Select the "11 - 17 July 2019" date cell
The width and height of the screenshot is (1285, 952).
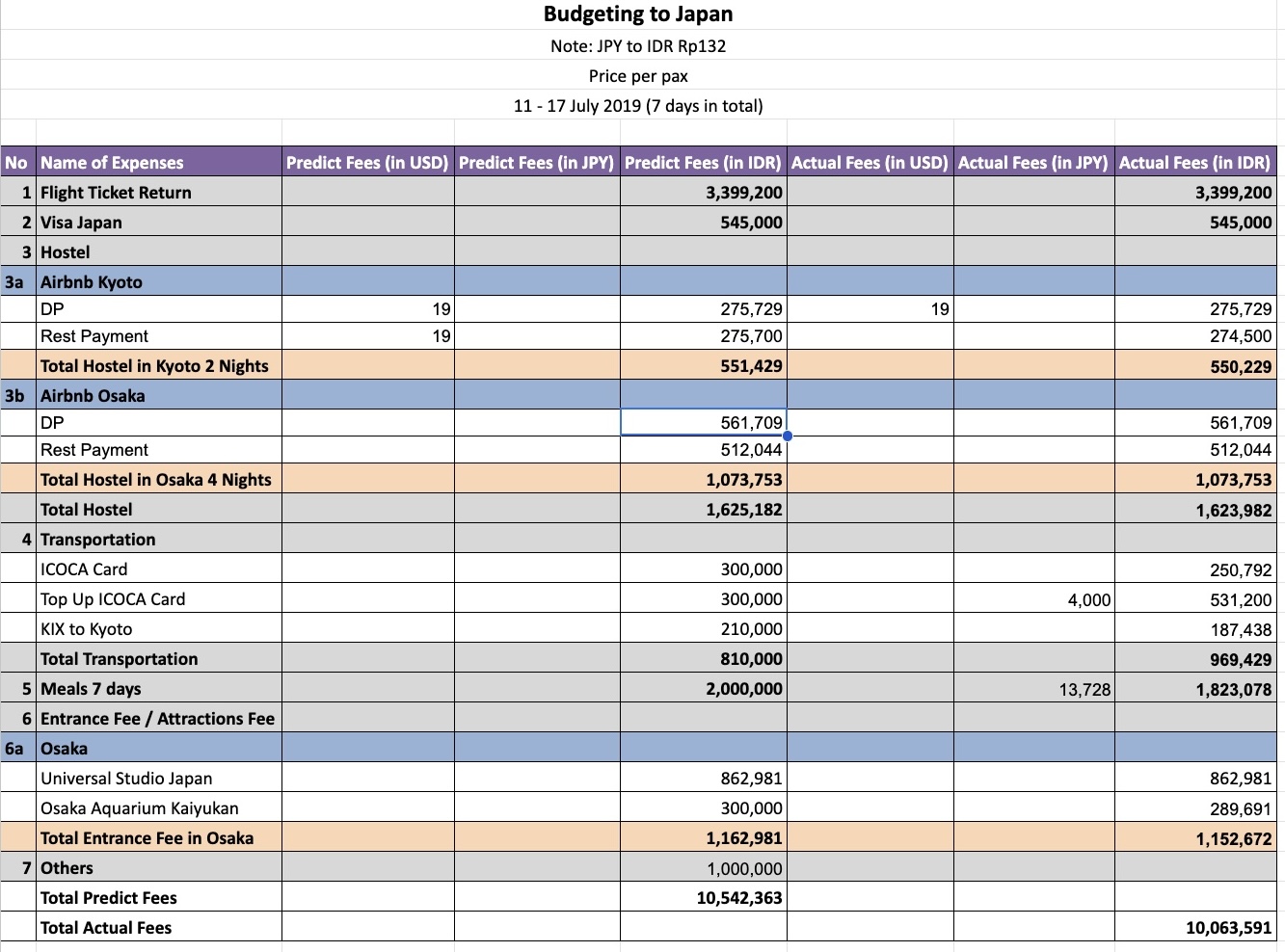[x=638, y=106]
